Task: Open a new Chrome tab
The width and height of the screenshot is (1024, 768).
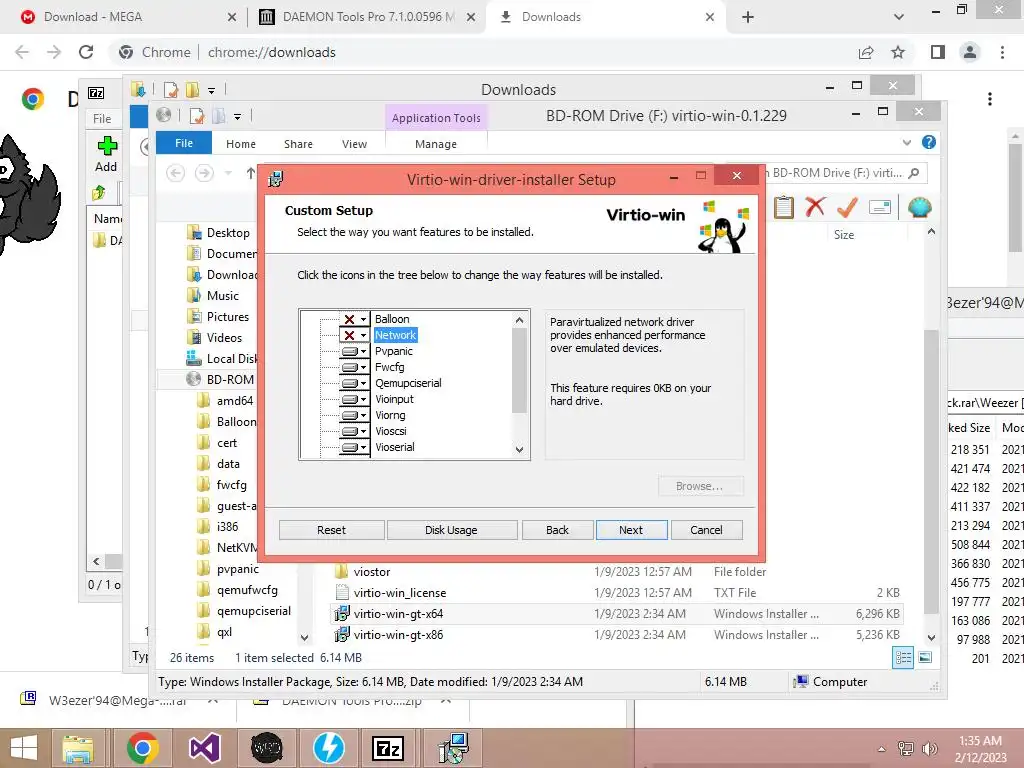Action: click(748, 17)
